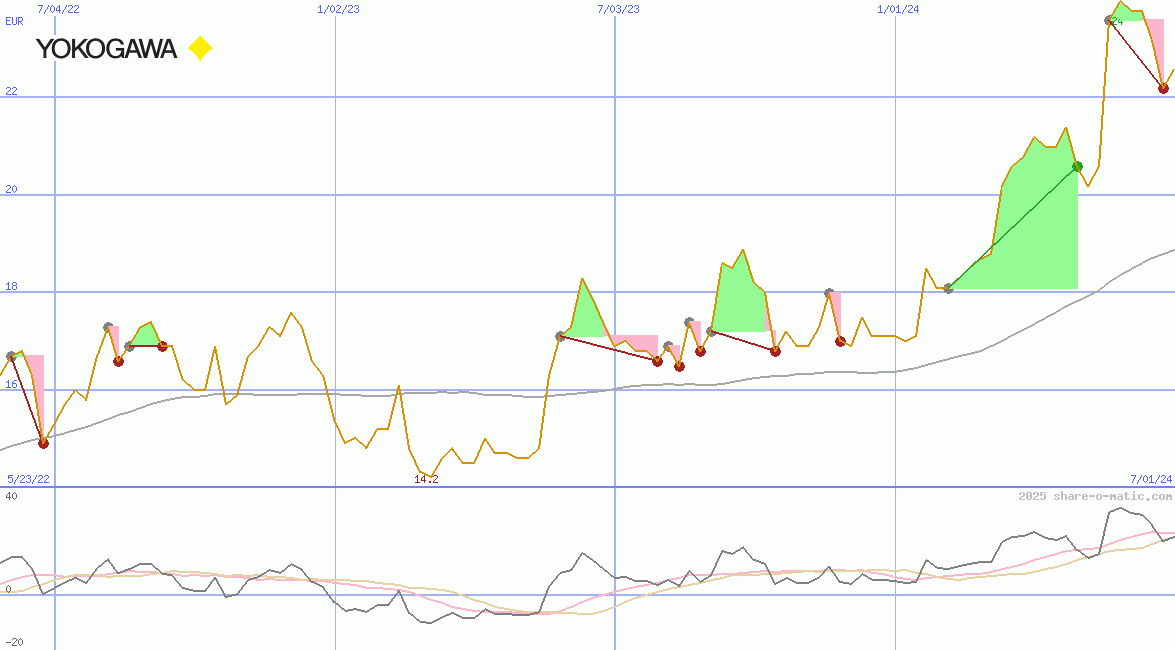Click the 18 price axis label
Image resolution: width=1175 pixels, height=650 pixels.
pos(11,286)
